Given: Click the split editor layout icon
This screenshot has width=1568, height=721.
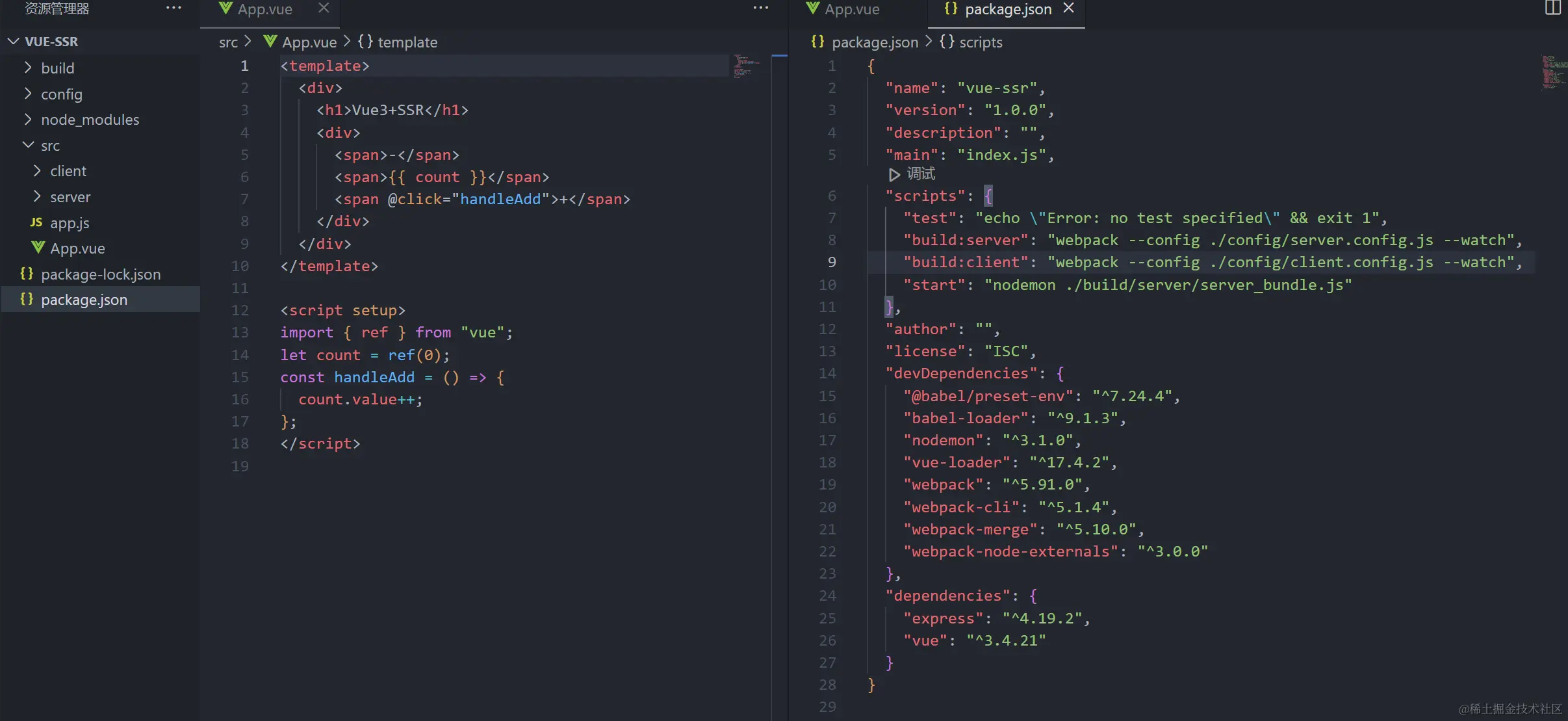Looking at the screenshot, I should click(1552, 8).
